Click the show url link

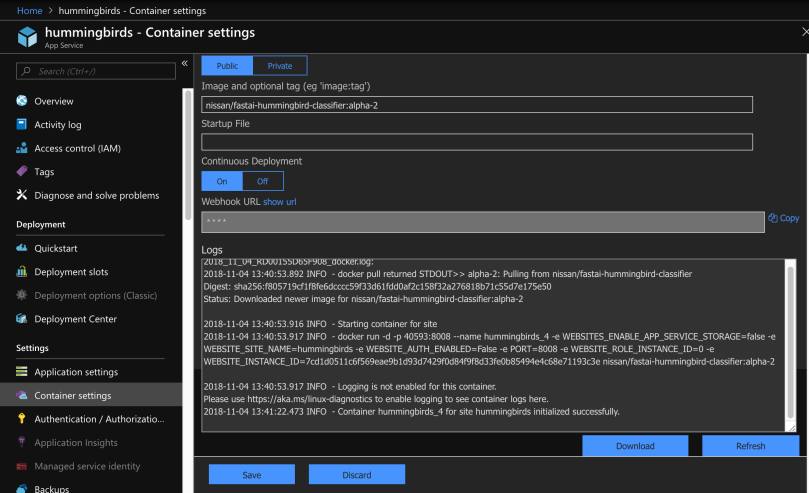coord(279,202)
